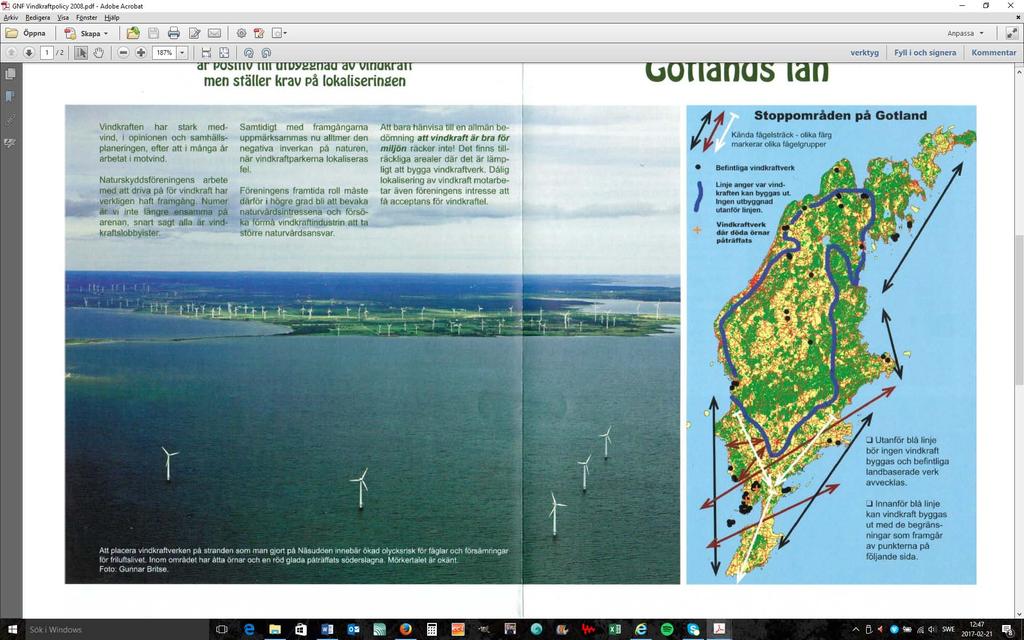Click the Adobe Acrobat taskbar icon
The image size is (1024, 640).
tap(719, 630)
